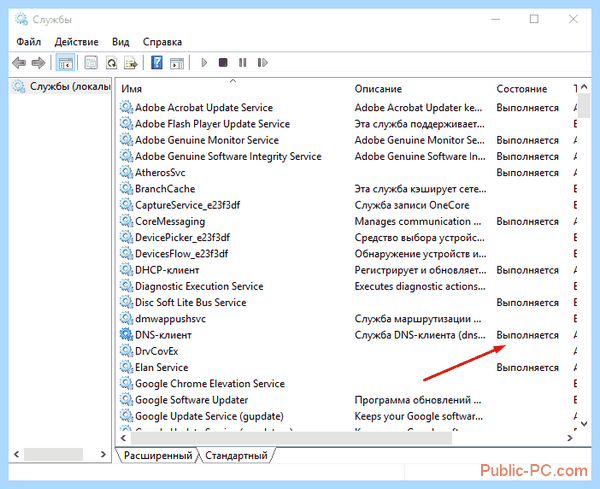Select the gear icon beside Elan Service
Viewport: 600px width, 489px height.
pyautogui.click(x=126, y=367)
